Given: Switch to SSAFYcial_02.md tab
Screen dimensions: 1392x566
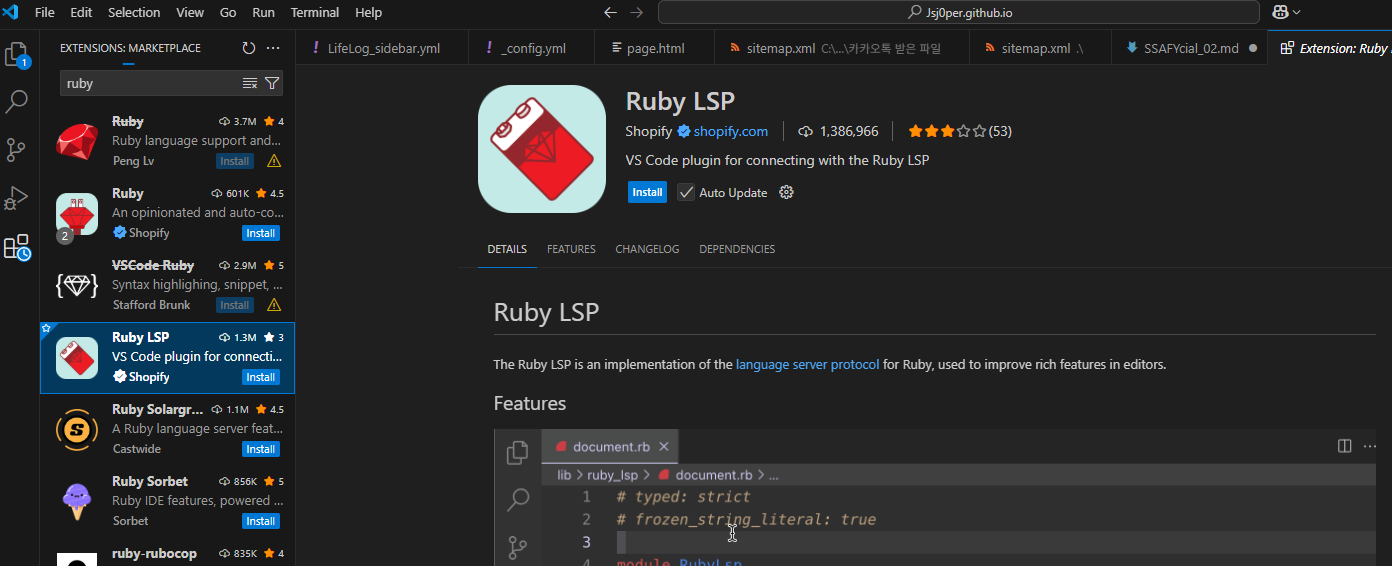Looking at the screenshot, I should [1189, 48].
